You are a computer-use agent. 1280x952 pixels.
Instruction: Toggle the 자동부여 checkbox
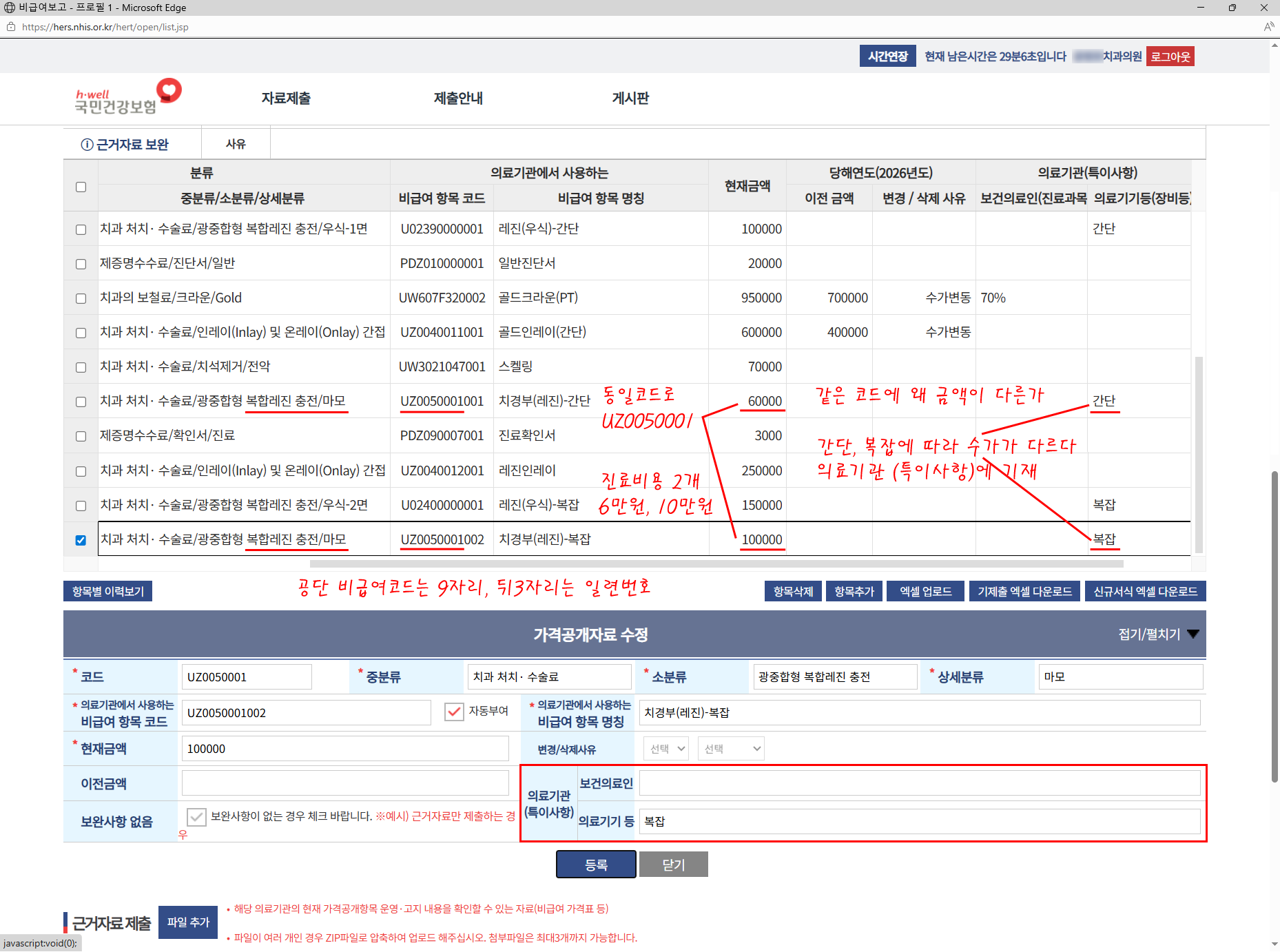pos(454,712)
